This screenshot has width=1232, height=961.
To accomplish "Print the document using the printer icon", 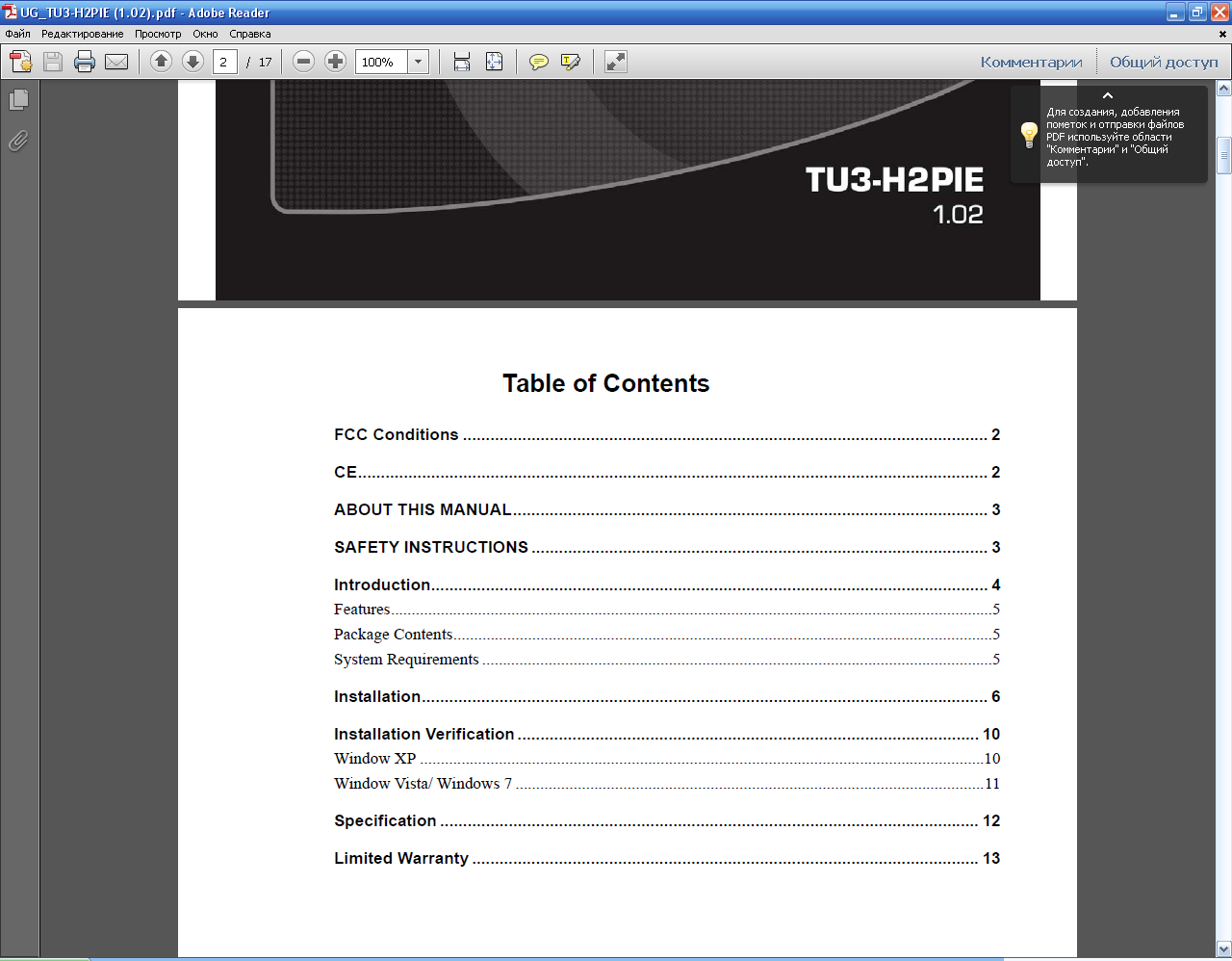I will tap(85, 63).
